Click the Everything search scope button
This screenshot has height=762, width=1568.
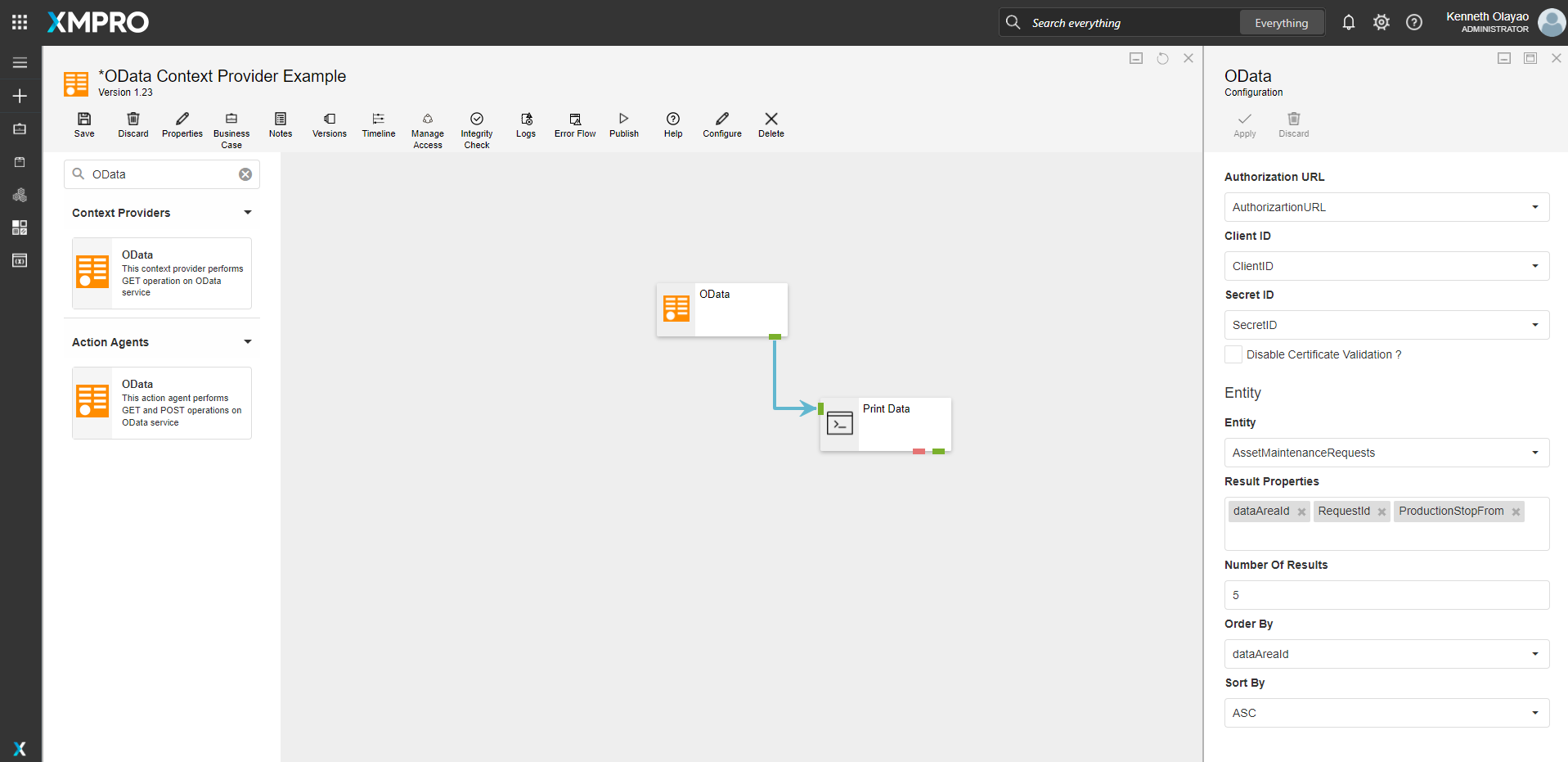[1281, 23]
